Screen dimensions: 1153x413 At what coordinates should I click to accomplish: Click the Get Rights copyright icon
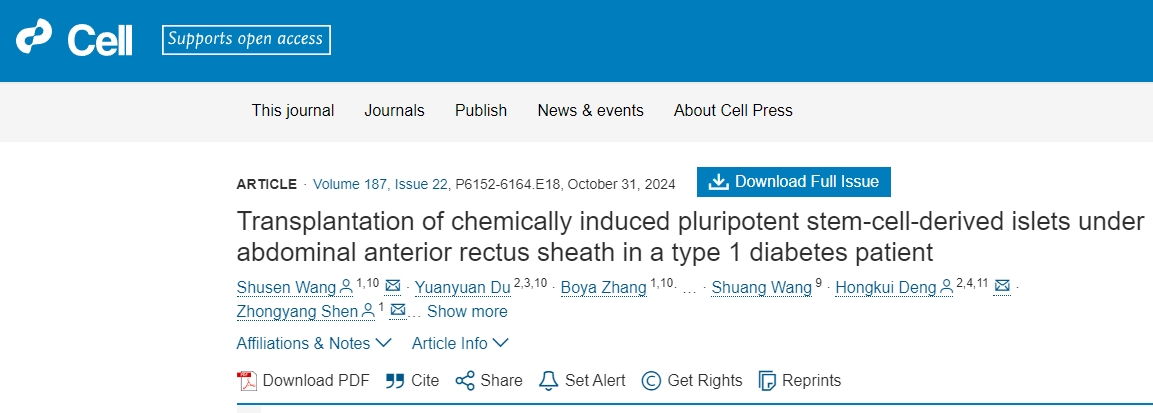point(651,381)
